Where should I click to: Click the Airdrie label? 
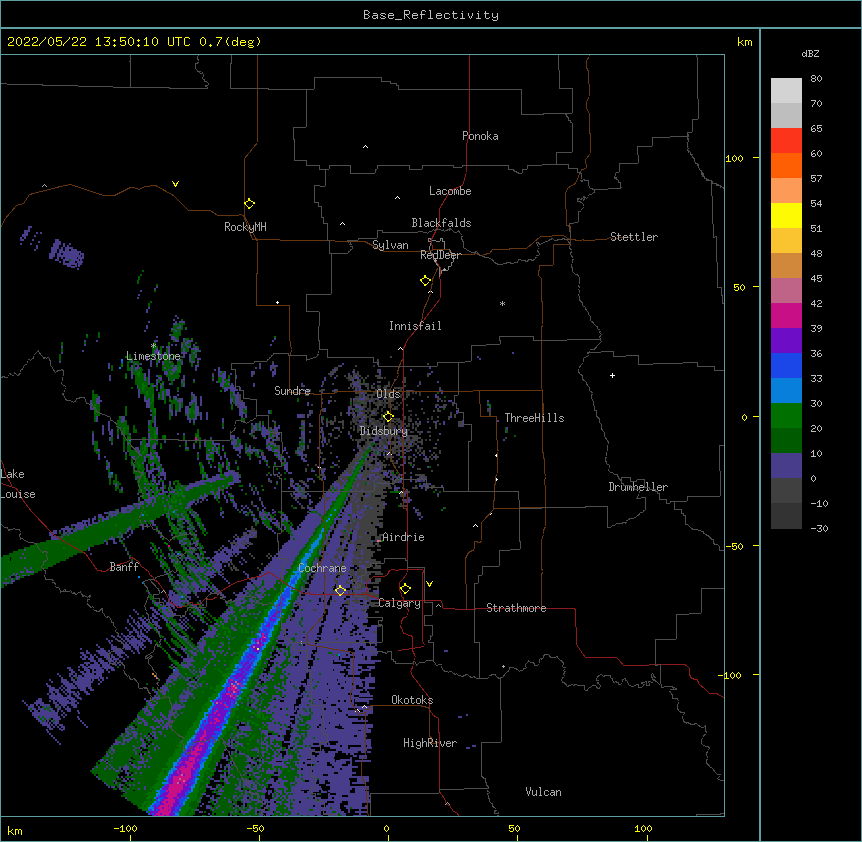point(403,537)
